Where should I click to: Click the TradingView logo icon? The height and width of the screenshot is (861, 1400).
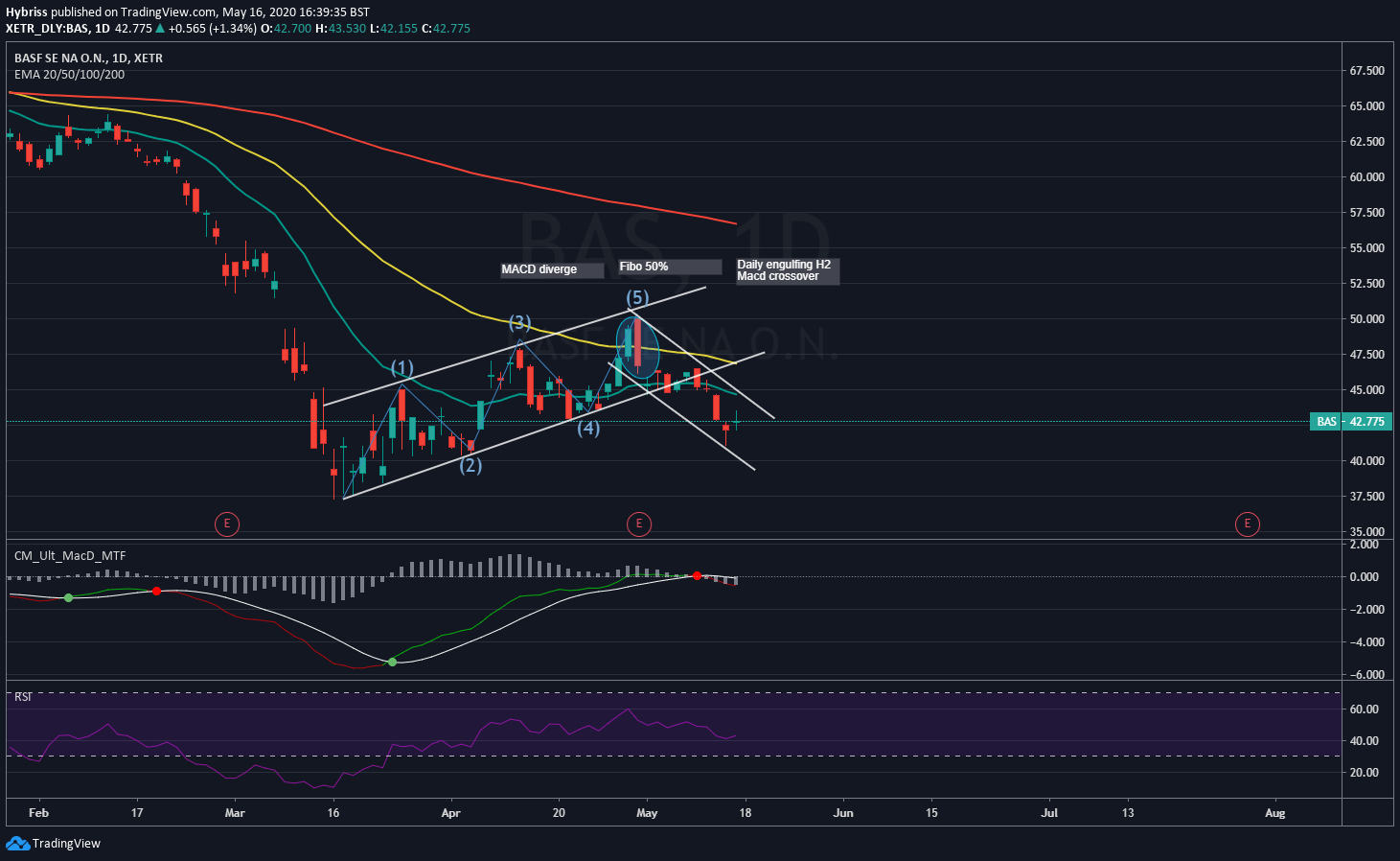point(17,843)
